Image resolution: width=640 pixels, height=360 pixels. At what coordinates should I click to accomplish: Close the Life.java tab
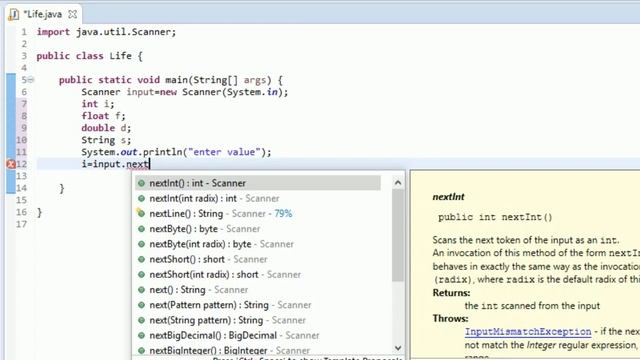[73, 14]
